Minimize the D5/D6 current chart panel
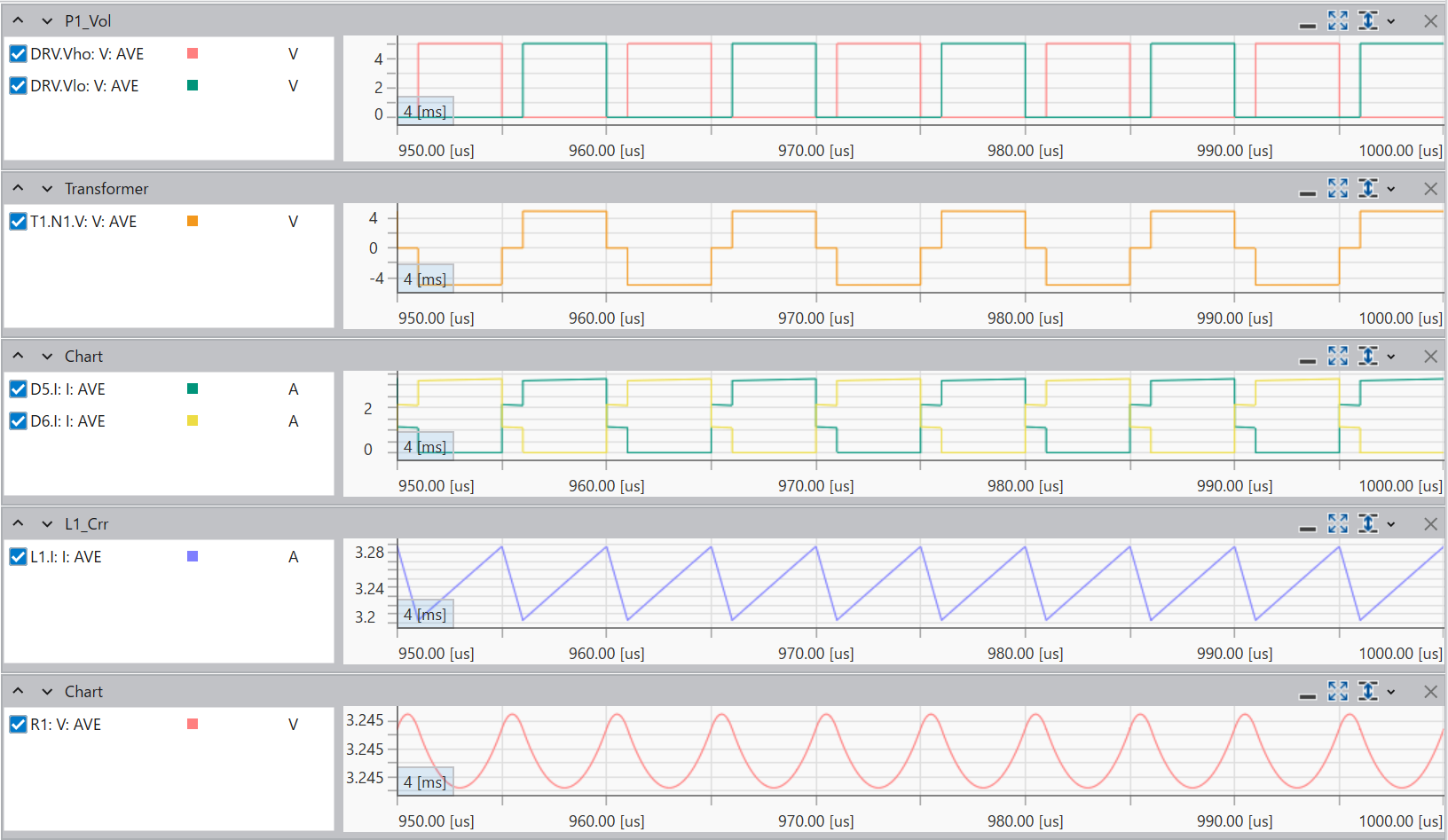Image resolution: width=1448 pixels, height=840 pixels. pyautogui.click(x=1307, y=361)
